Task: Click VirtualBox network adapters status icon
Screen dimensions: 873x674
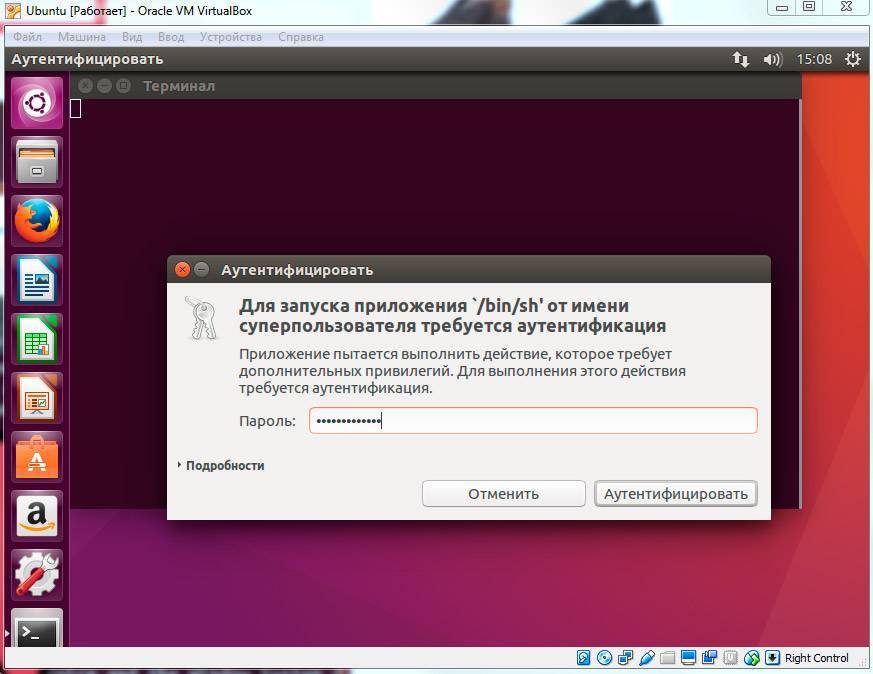Action: [x=625, y=658]
